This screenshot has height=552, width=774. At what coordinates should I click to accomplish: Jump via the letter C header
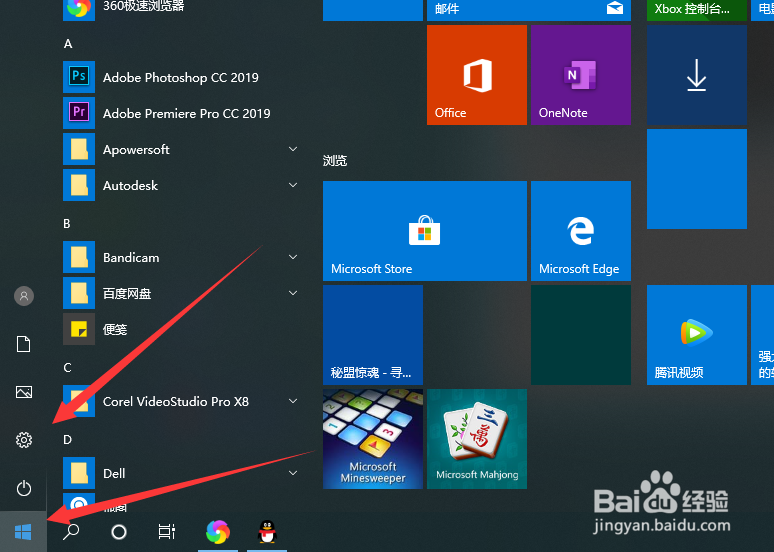tap(68, 368)
